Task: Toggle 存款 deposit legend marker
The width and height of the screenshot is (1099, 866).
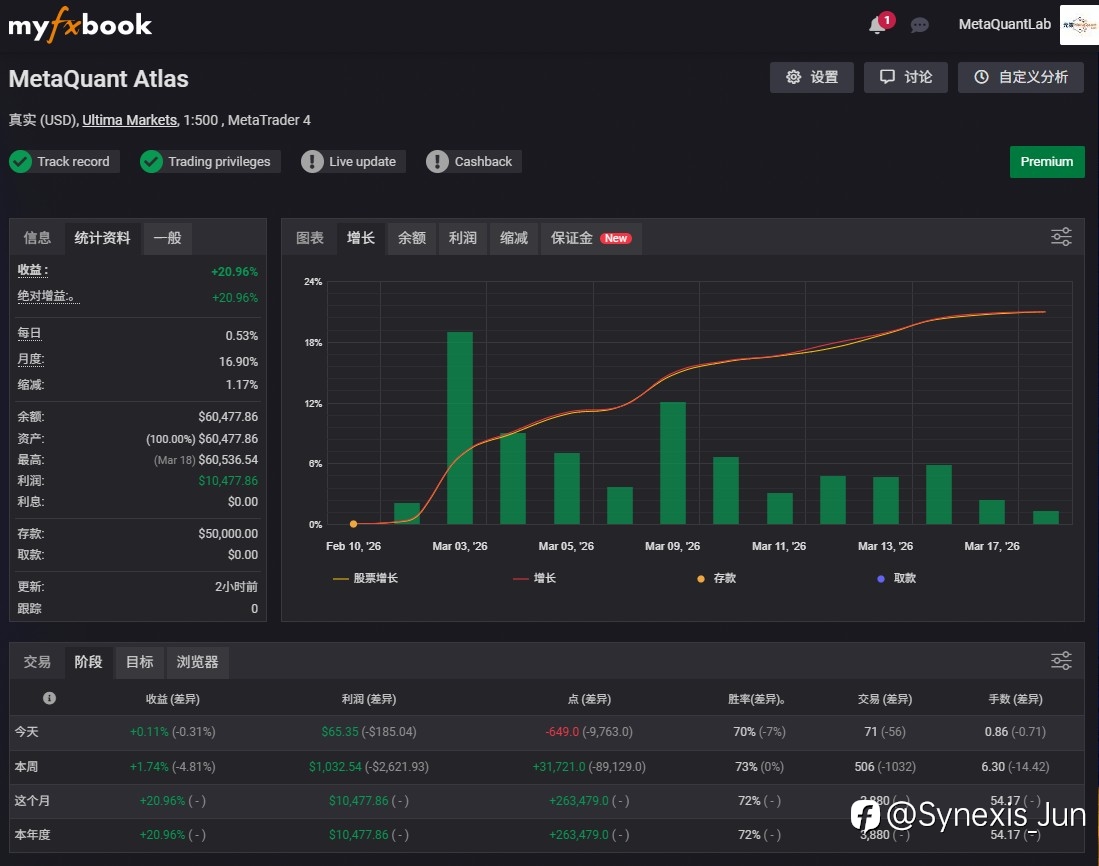Action: pyautogui.click(x=716, y=578)
